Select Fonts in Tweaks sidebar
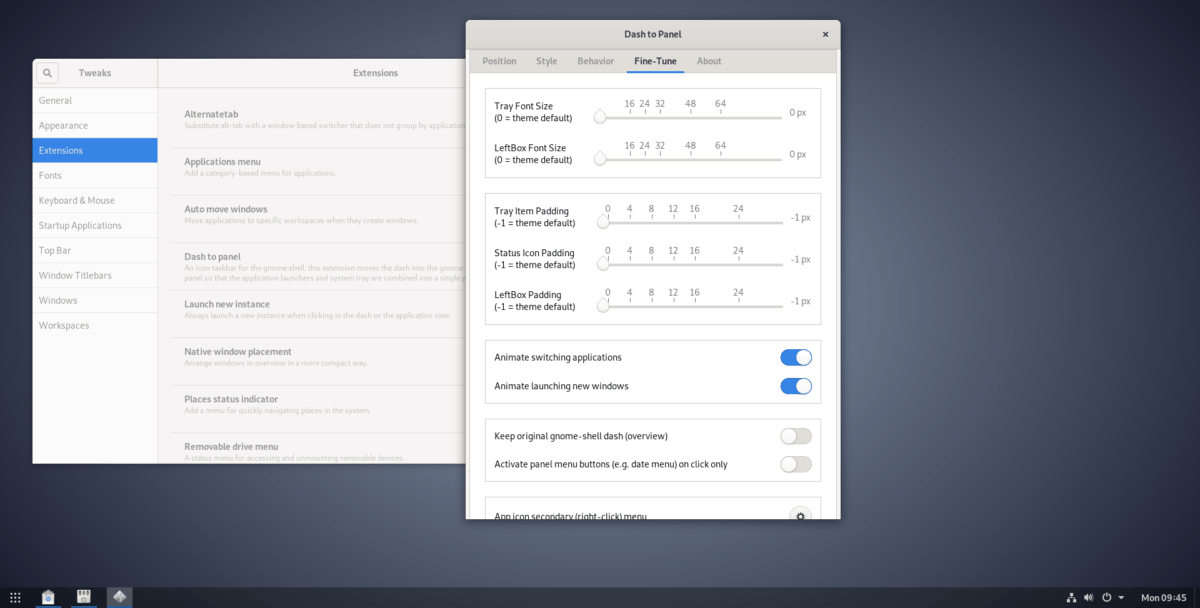Screen dimensions: 1200x608 [x=95, y=175]
